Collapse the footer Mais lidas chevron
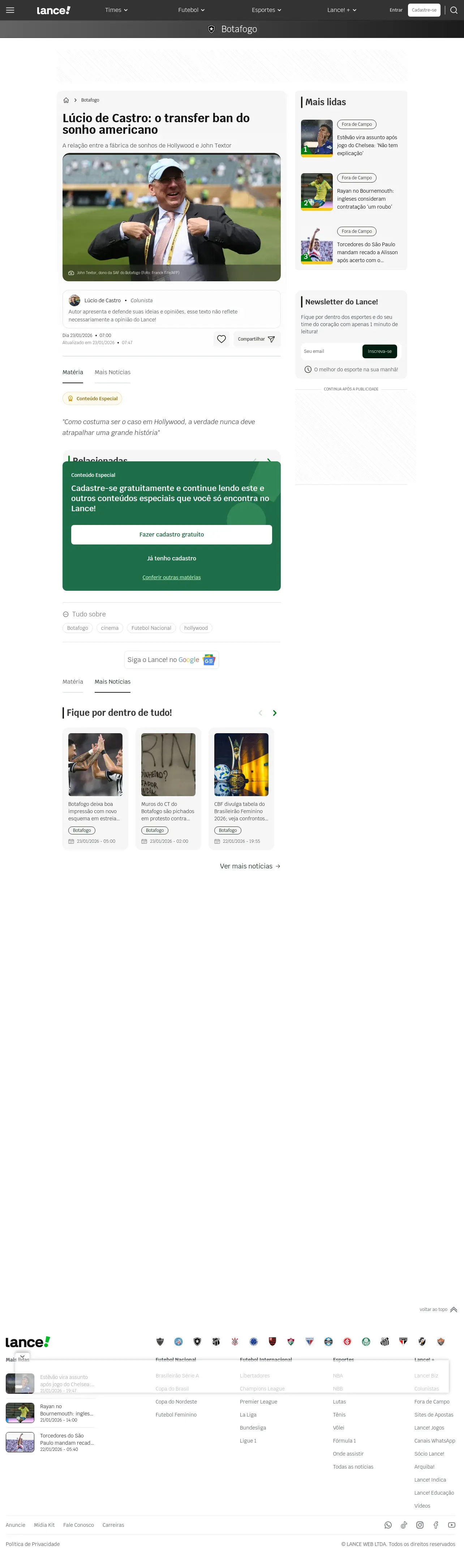The image size is (464, 1568). pos(22,1357)
